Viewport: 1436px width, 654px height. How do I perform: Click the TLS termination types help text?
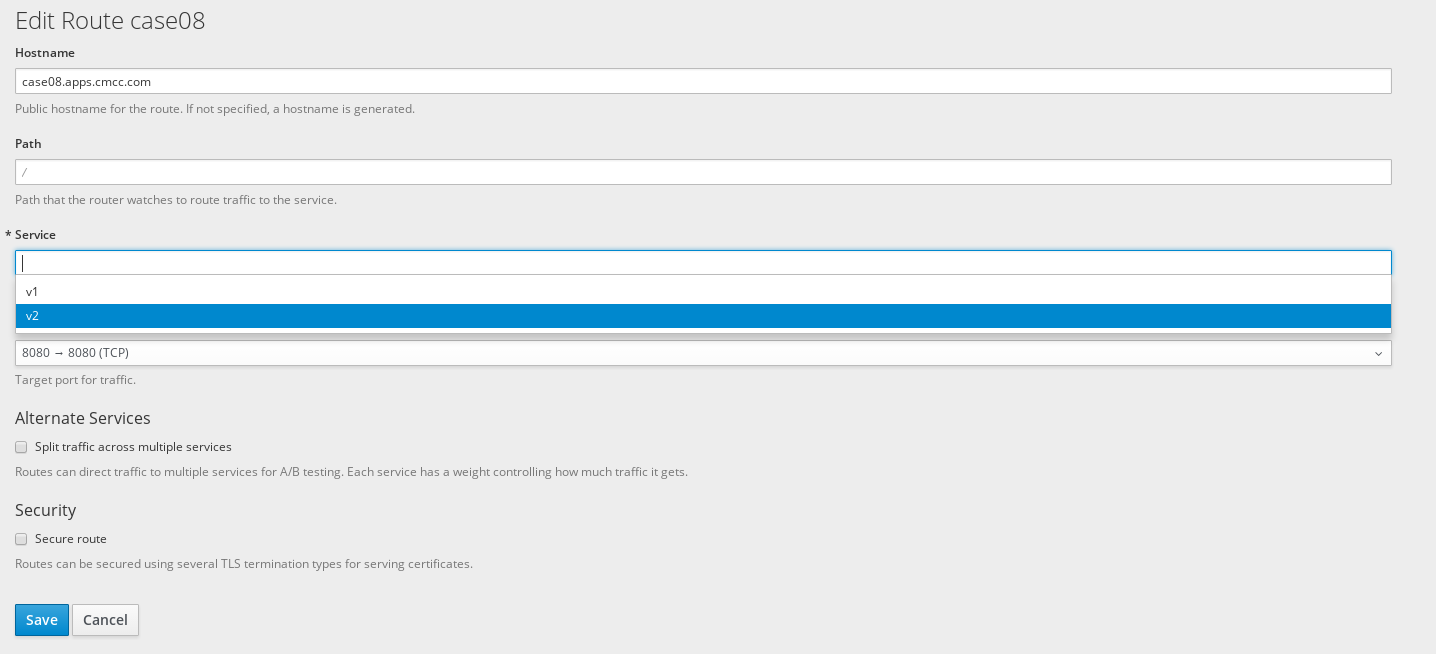(x=244, y=564)
